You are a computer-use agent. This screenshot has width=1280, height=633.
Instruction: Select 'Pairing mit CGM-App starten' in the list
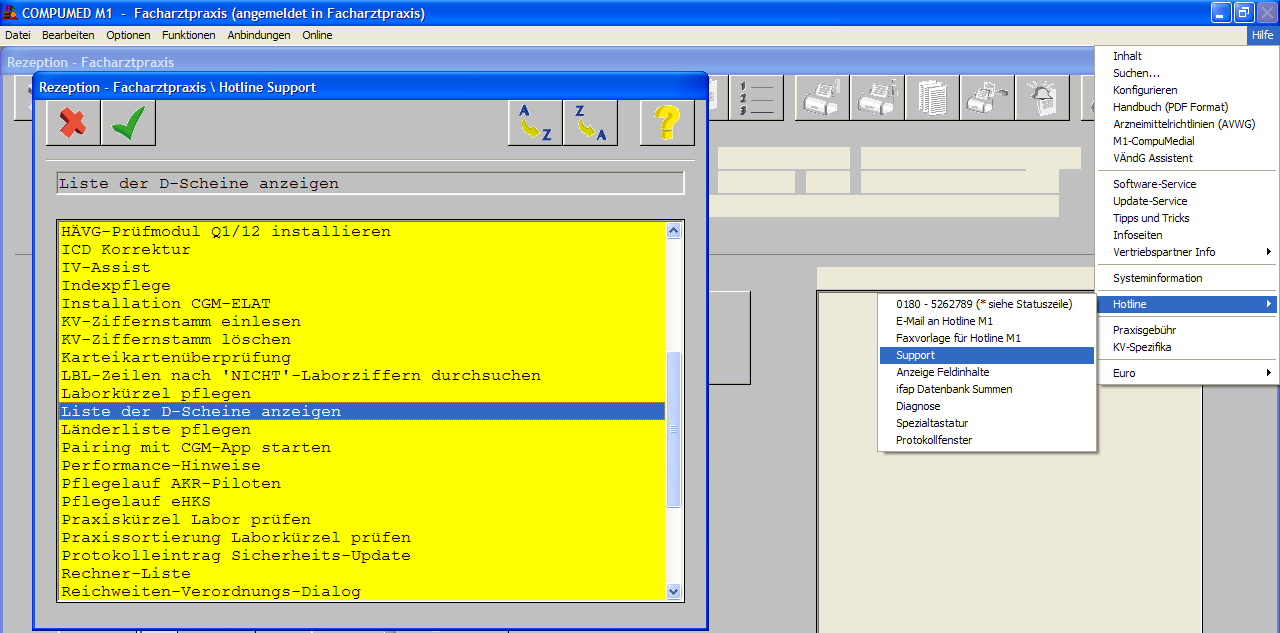362,447
